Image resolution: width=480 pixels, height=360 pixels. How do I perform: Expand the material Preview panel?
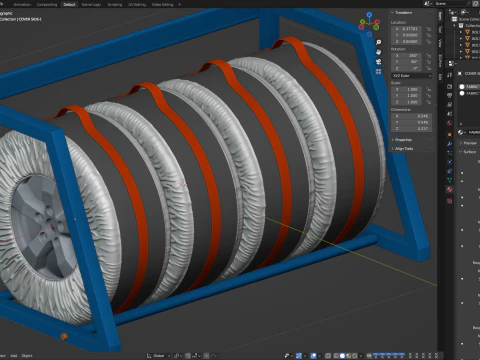point(470,143)
